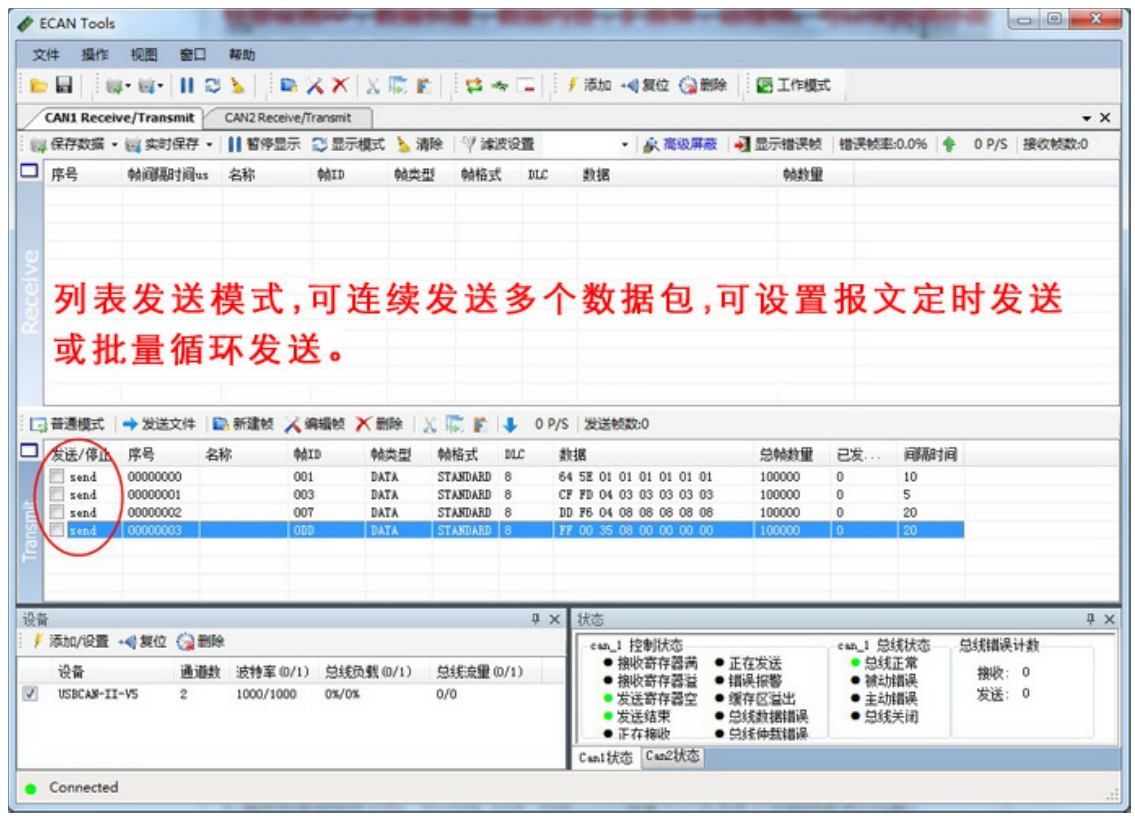Click the copy icon in the main toolbar
The height and width of the screenshot is (816, 1135).
click(x=397, y=85)
